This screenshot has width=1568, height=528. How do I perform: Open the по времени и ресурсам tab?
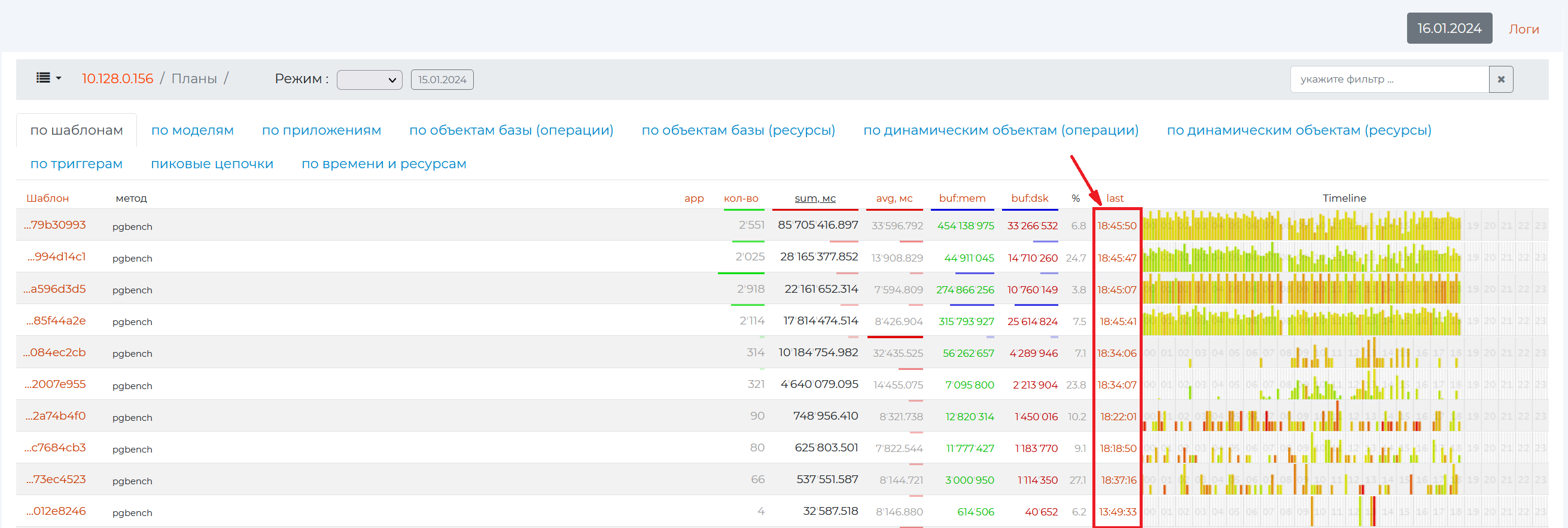(x=383, y=164)
